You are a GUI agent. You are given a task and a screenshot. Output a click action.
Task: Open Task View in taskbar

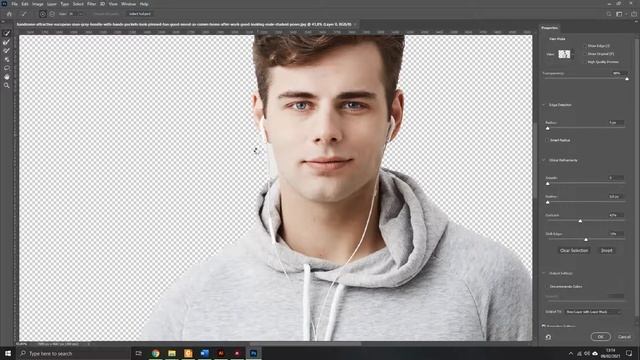[138, 353]
